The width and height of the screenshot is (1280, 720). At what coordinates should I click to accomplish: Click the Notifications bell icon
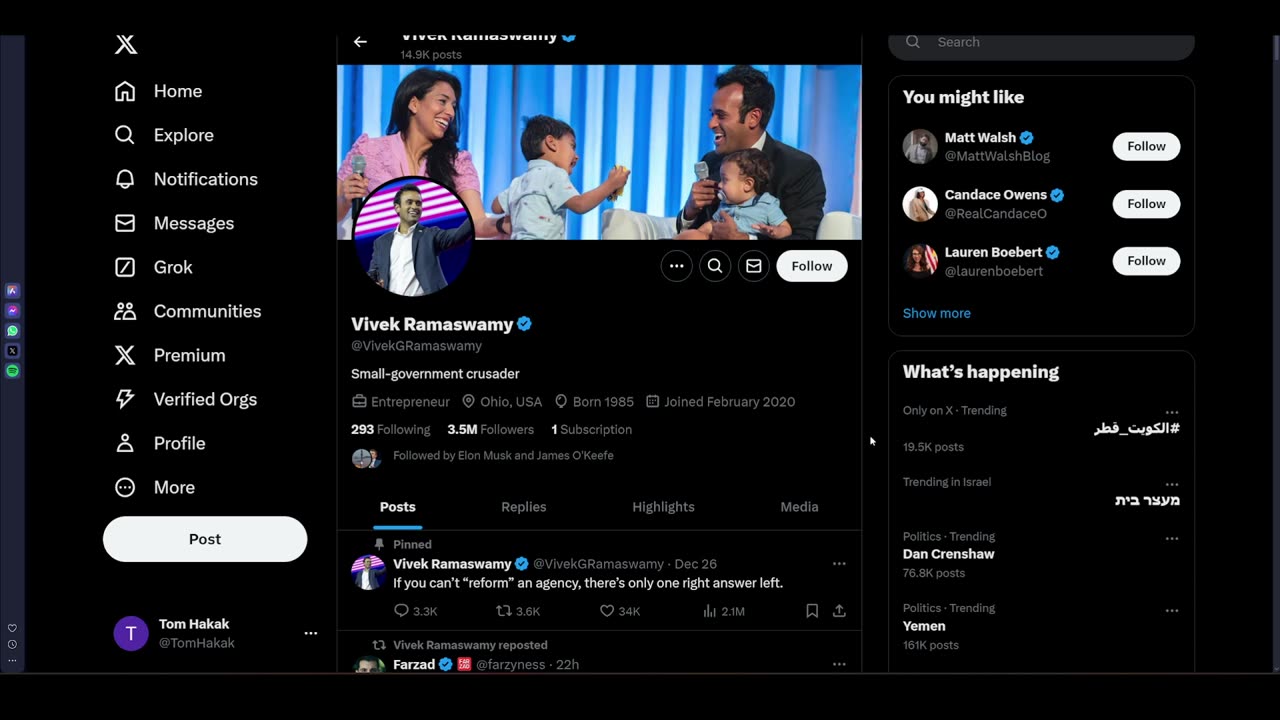(x=125, y=179)
